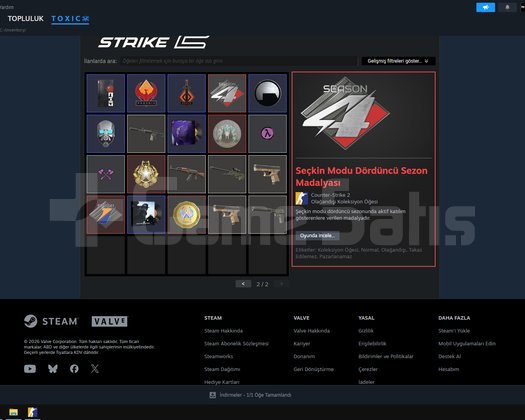Click the blue announcements megaphone button
This screenshot has width=525, height=420.
pyautogui.click(x=485, y=7)
